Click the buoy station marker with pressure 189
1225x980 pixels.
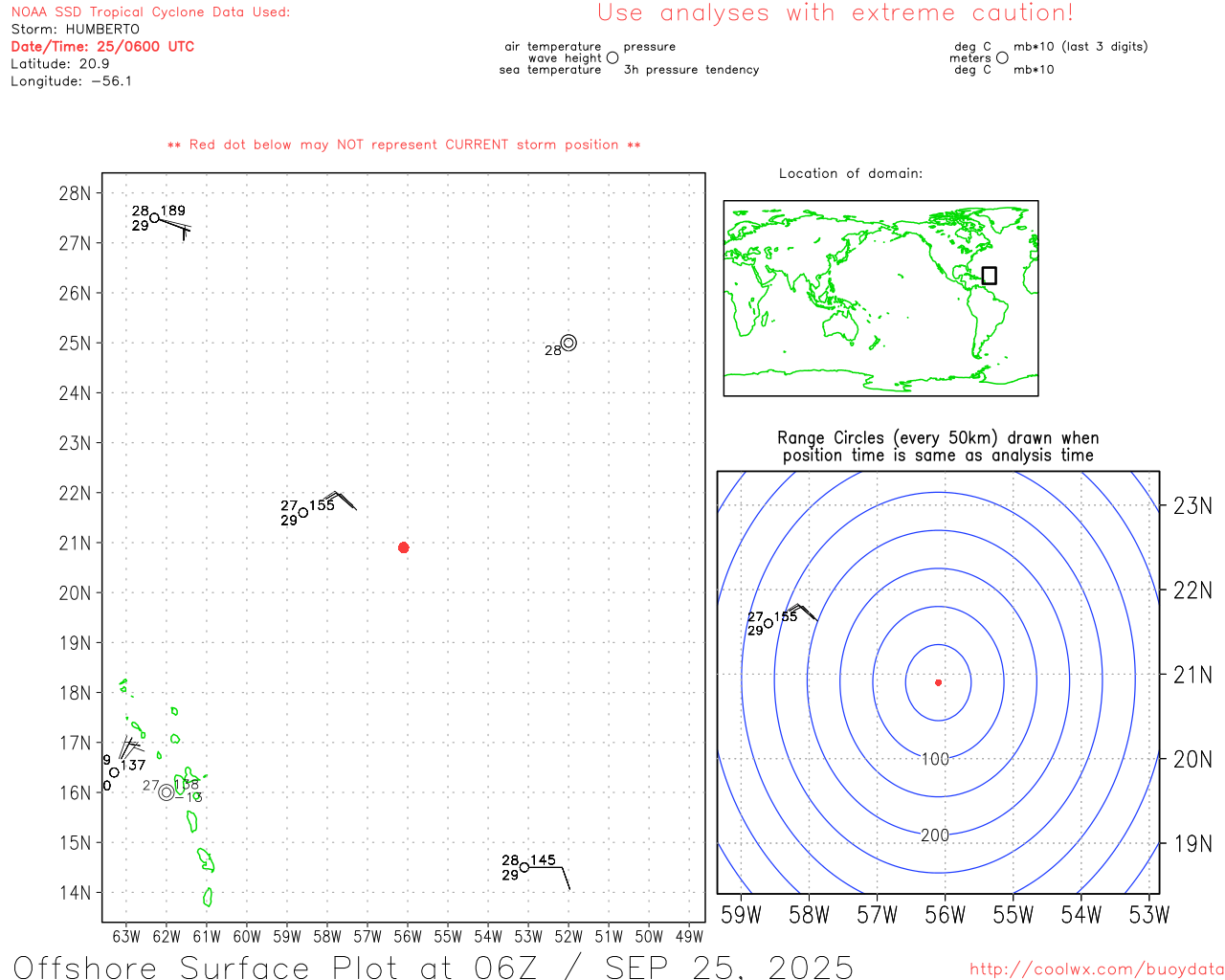154,218
